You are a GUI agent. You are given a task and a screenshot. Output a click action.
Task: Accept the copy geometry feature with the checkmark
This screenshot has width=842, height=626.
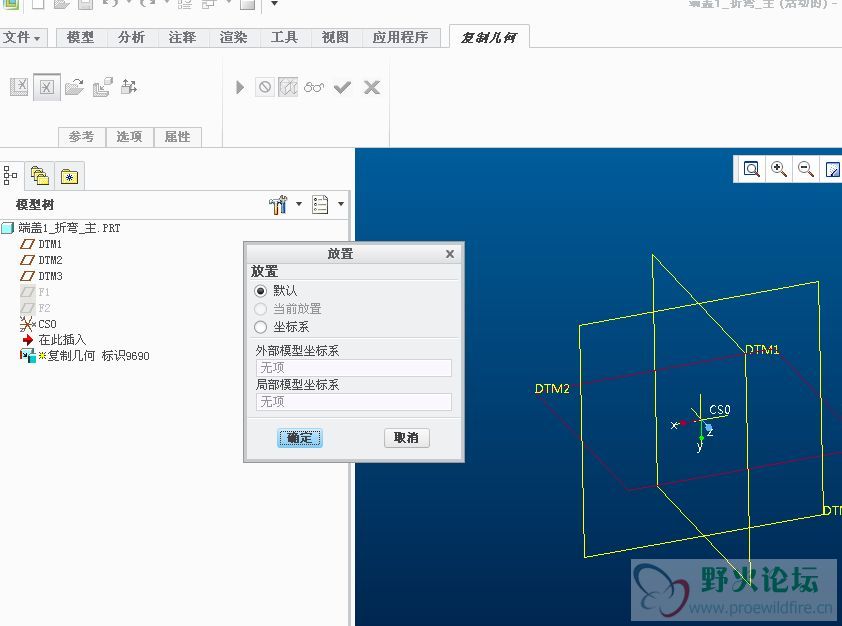[x=342, y=87]
